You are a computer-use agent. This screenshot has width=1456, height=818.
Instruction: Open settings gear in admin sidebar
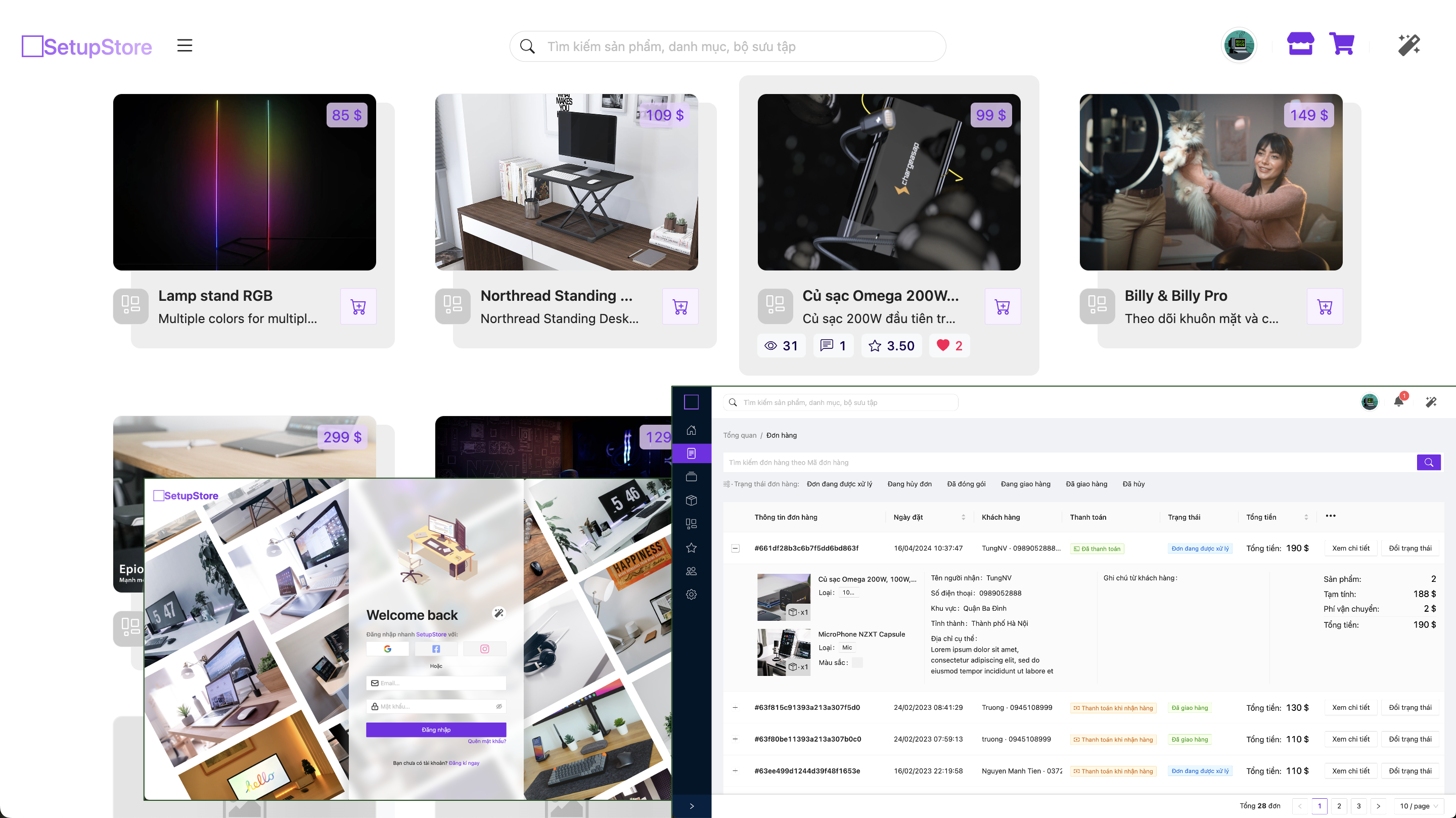(x=691, y=595)
